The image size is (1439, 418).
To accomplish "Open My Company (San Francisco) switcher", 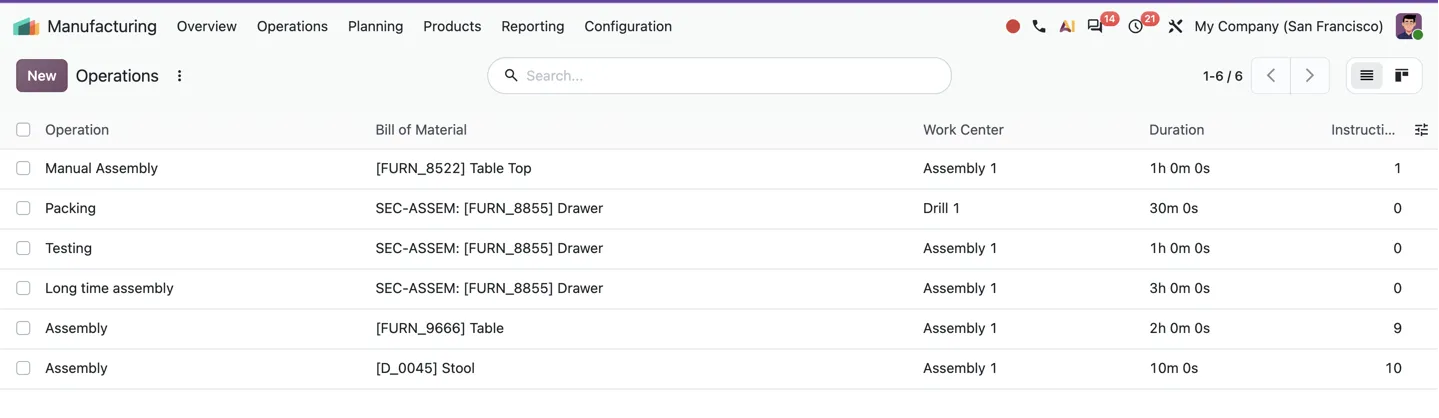I will point(1288,27).
